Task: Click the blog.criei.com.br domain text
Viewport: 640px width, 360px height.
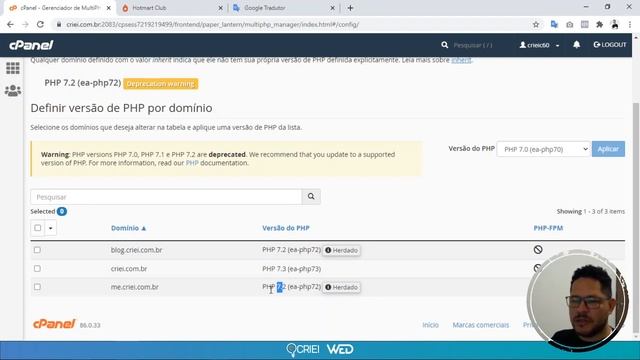Action: 136,250
